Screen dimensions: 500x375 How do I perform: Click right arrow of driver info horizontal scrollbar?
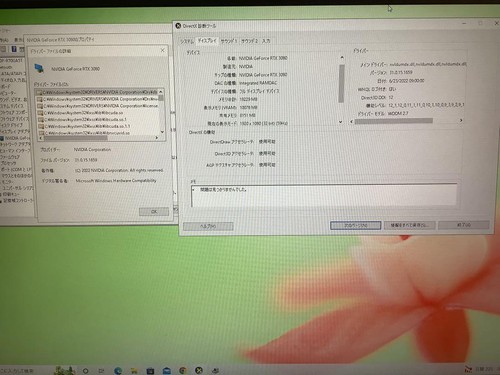(461, 120)
